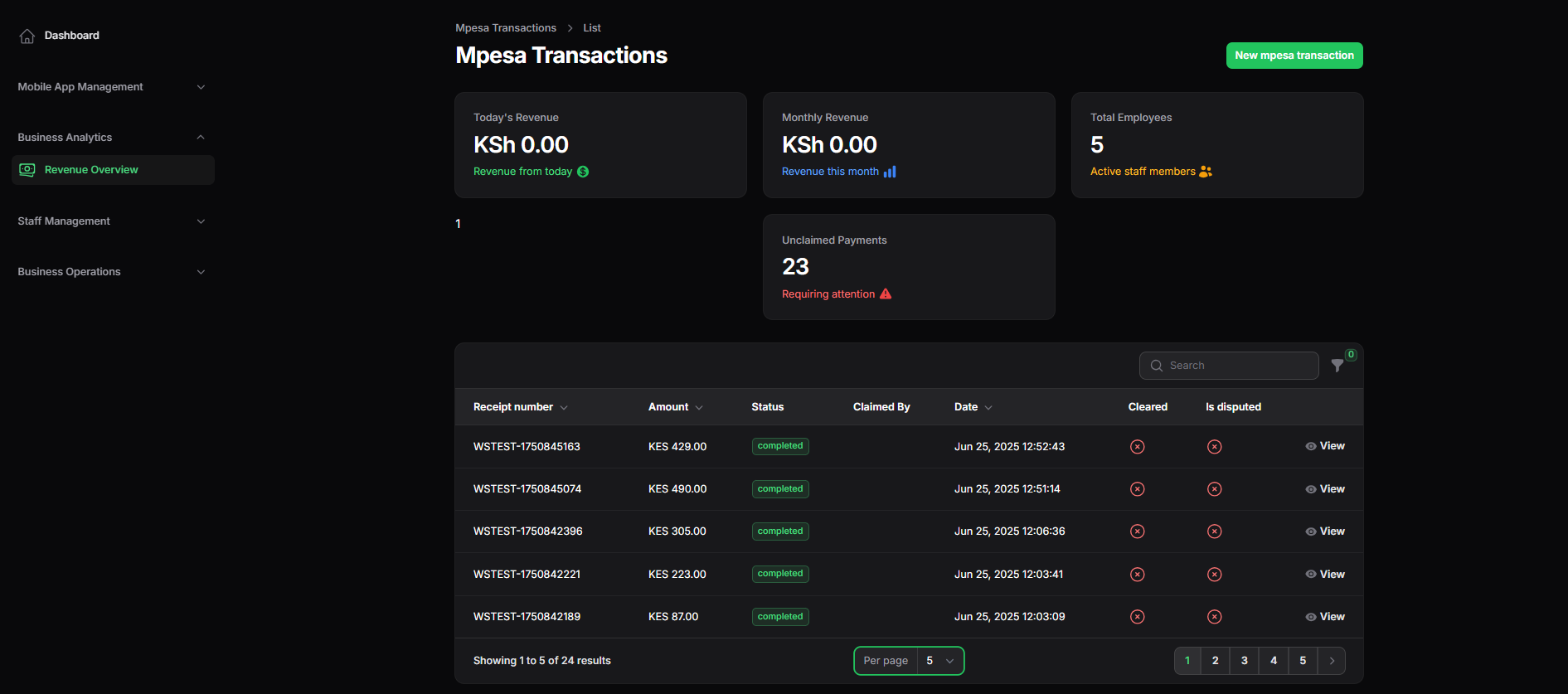The width and height of the screenshot is (1568, 694).
Task: Click the Search input field
Action: (x=1229, y=366)
